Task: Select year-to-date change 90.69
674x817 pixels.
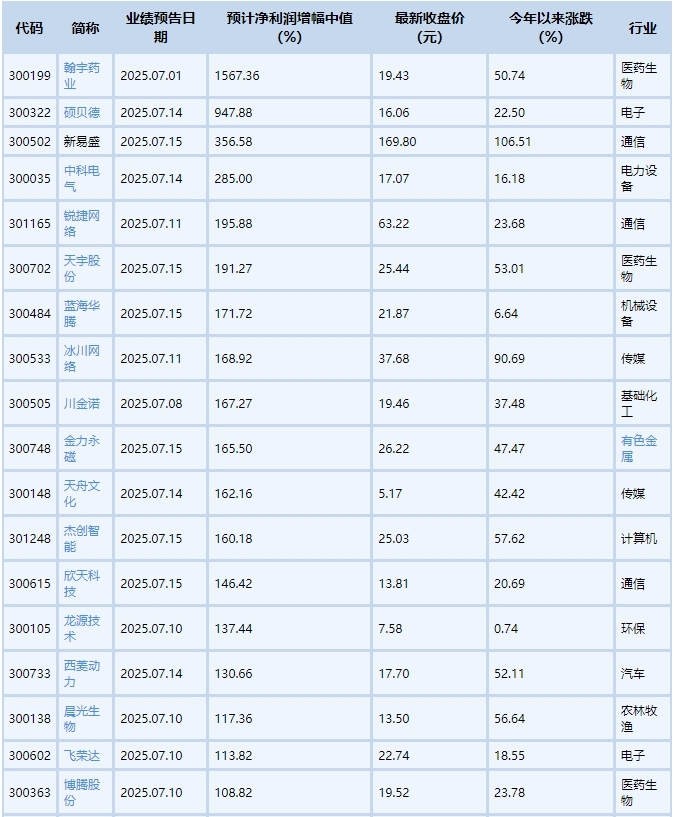Action: (x=509, y=358)
